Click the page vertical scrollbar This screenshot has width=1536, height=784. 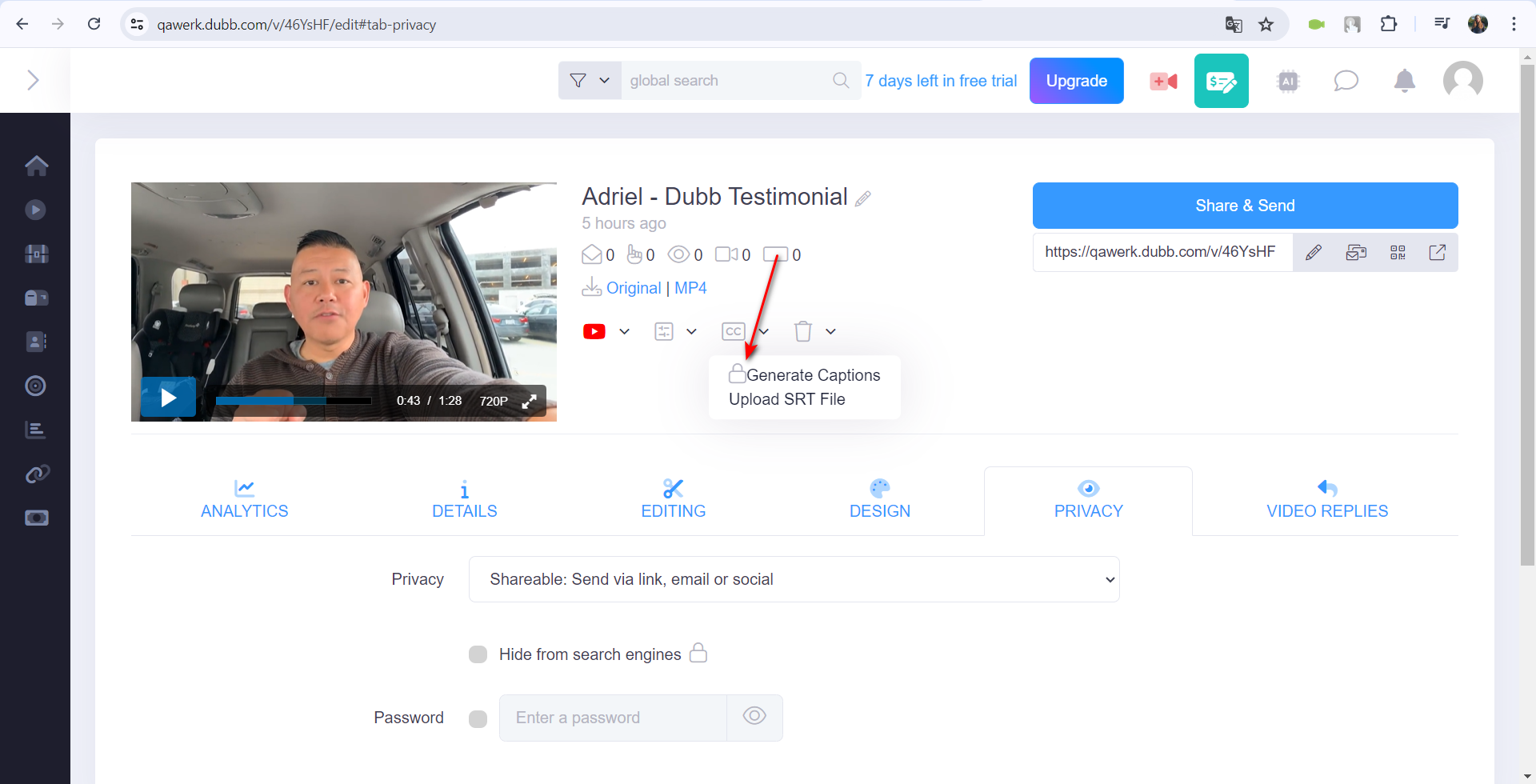(1527, 315)
